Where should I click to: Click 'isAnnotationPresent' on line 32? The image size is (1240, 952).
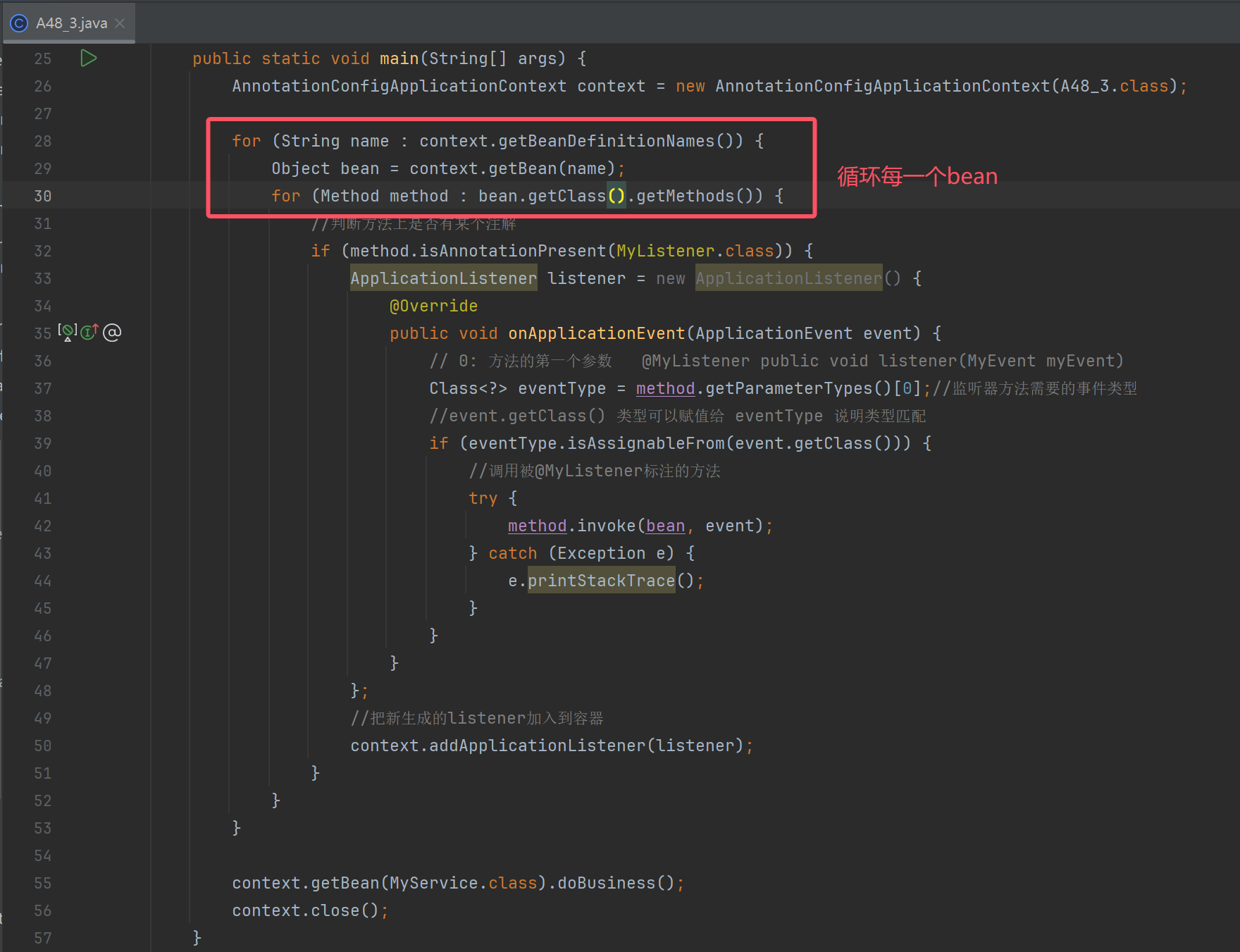[x=513, y=251]
